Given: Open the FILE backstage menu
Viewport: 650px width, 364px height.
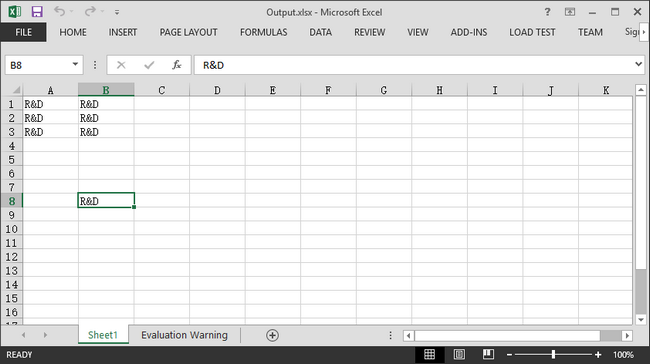Looking at the screenshot, I should (x=24, y=32).
